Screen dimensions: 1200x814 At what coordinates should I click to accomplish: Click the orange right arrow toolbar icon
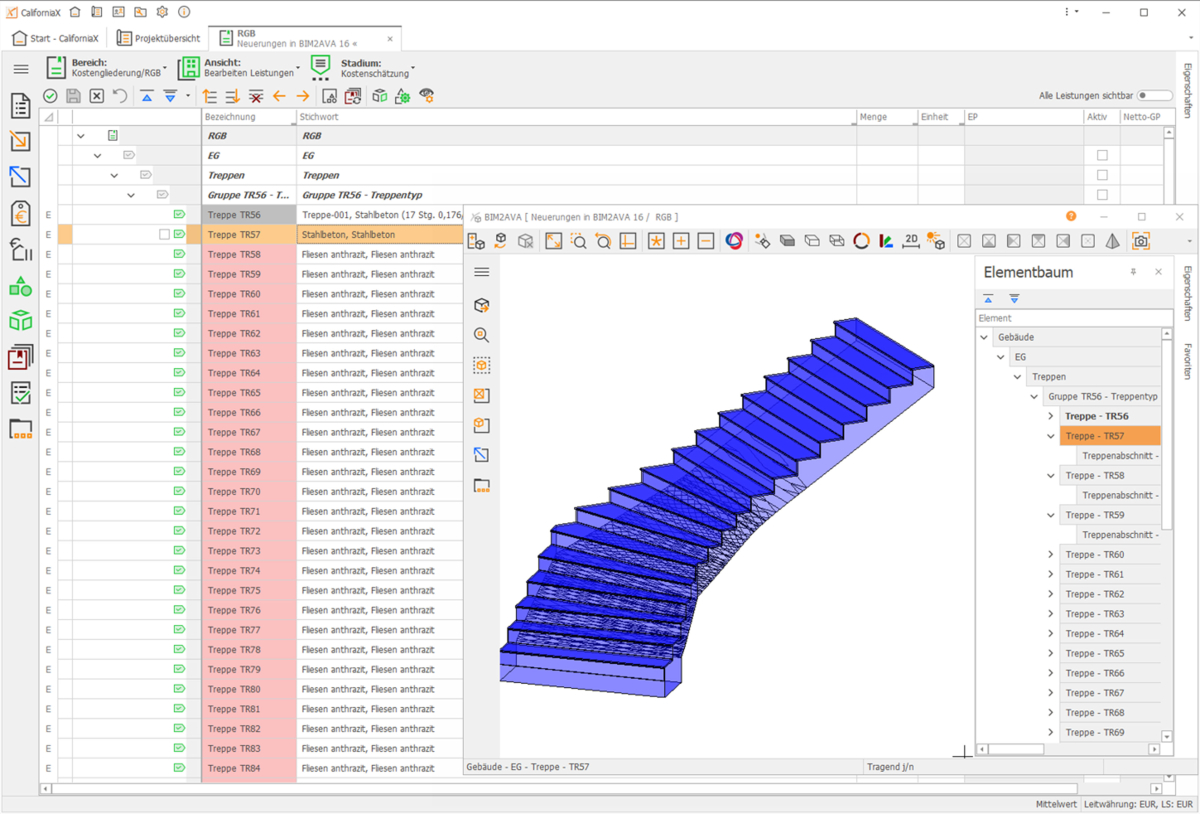302,96
